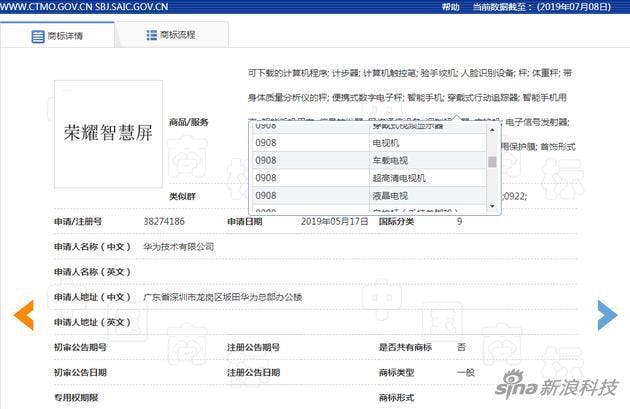
Task: Click the 申请/注册号 label
Action: [x=78, y=221]
